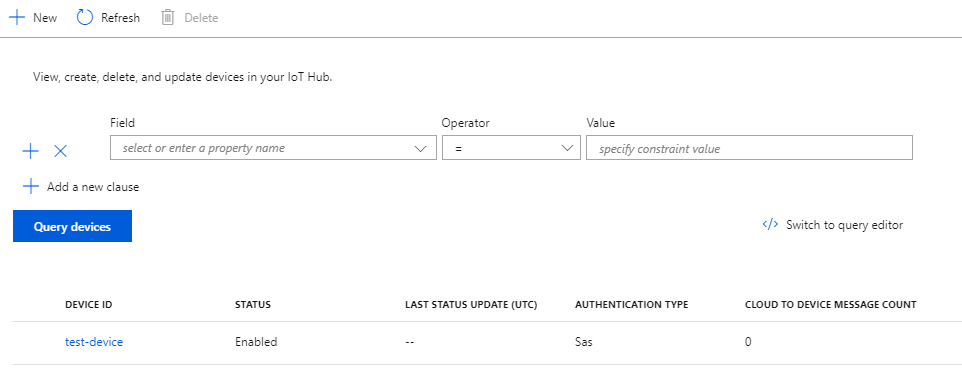Click the circular Refresh arrow icon
The image size is (962, 387).
[85, 18]
